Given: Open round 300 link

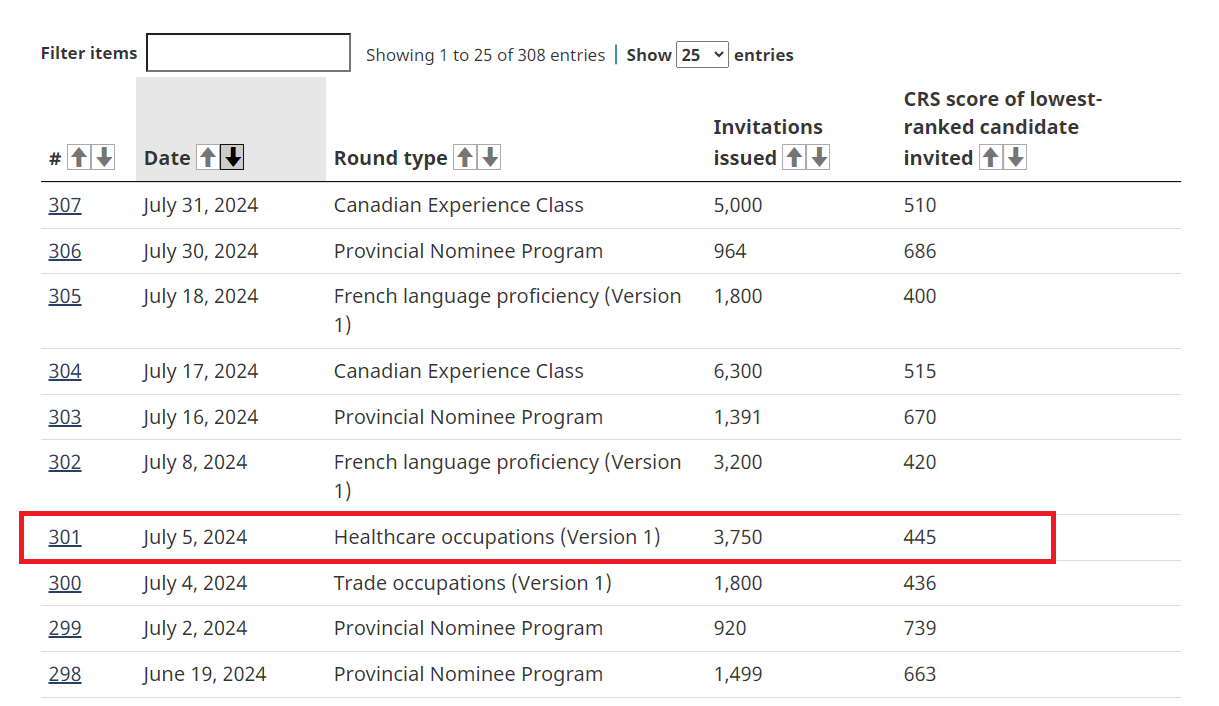Looking at the screenshot, I should click(x=65, y=583).
